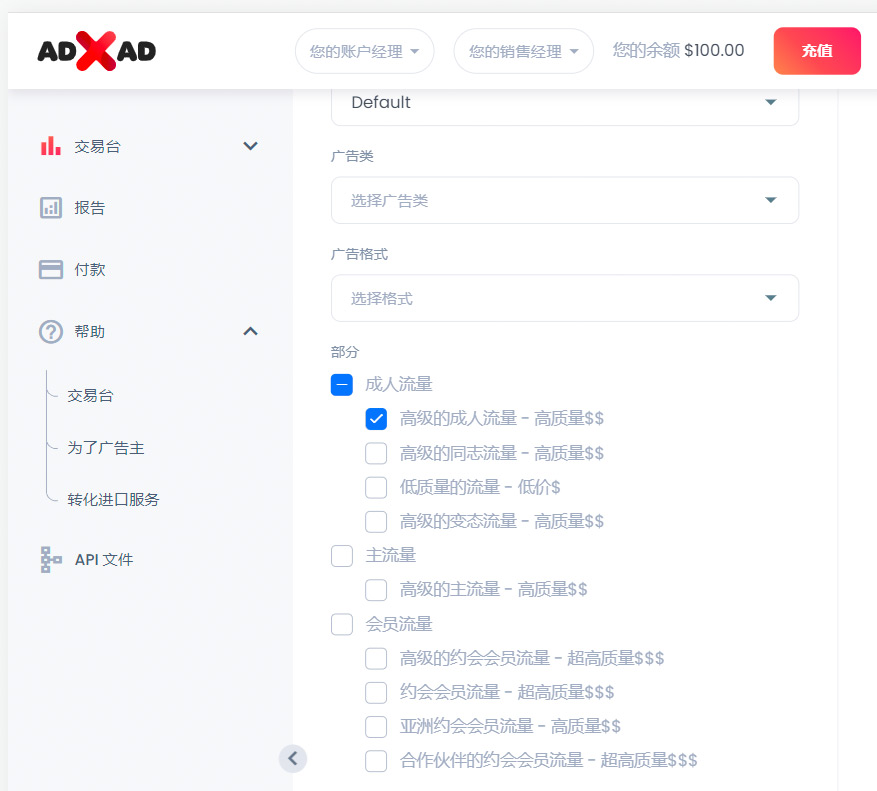Click the ADXAD logo

(97, 51)
